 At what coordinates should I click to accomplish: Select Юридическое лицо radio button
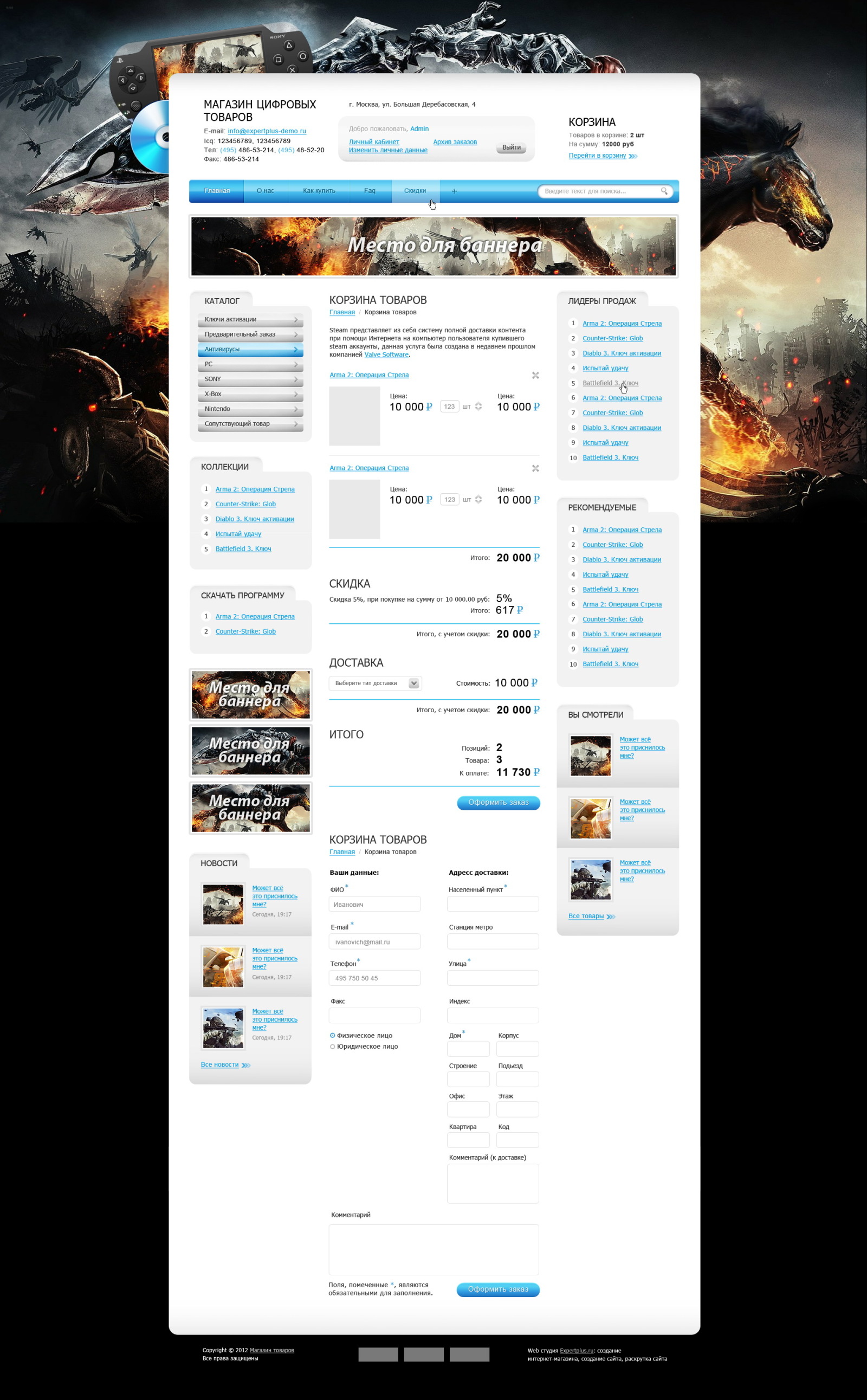point(333,1047)
